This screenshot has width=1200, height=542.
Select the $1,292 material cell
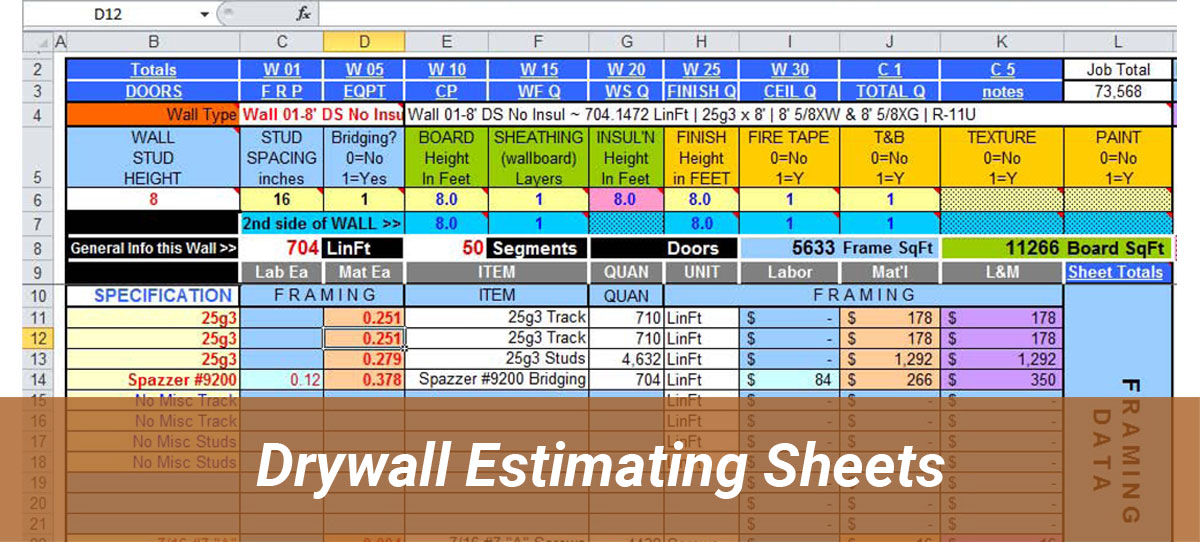click(889, 359)
